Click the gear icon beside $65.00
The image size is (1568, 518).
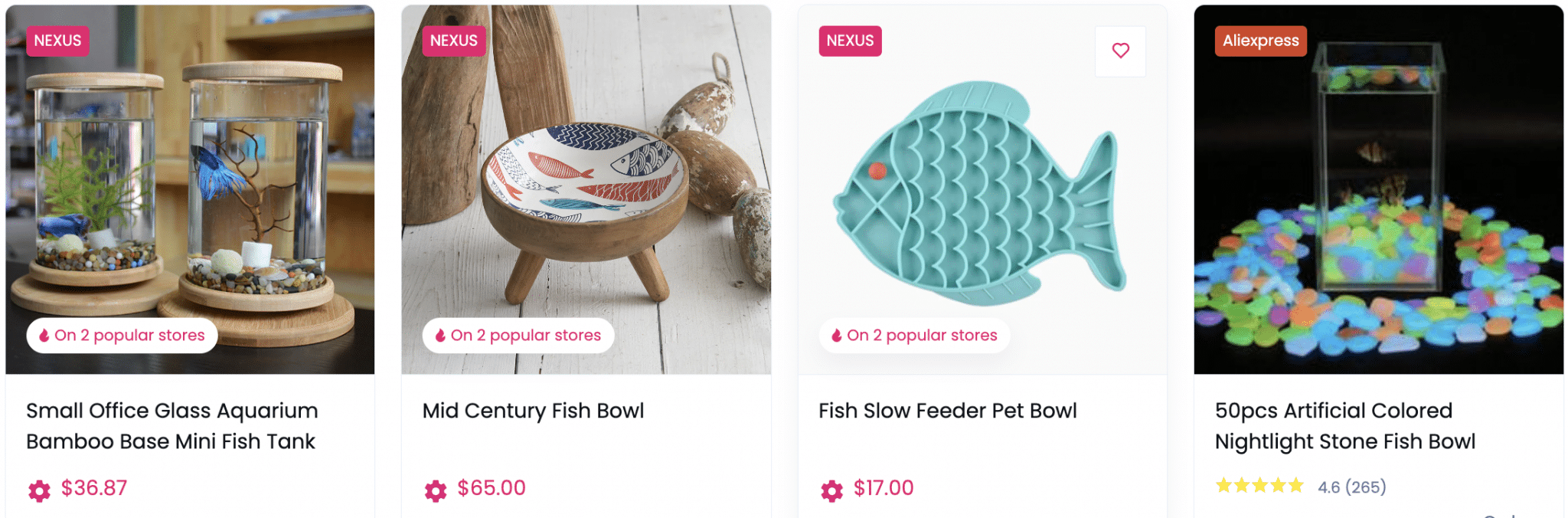click(436, 490)
